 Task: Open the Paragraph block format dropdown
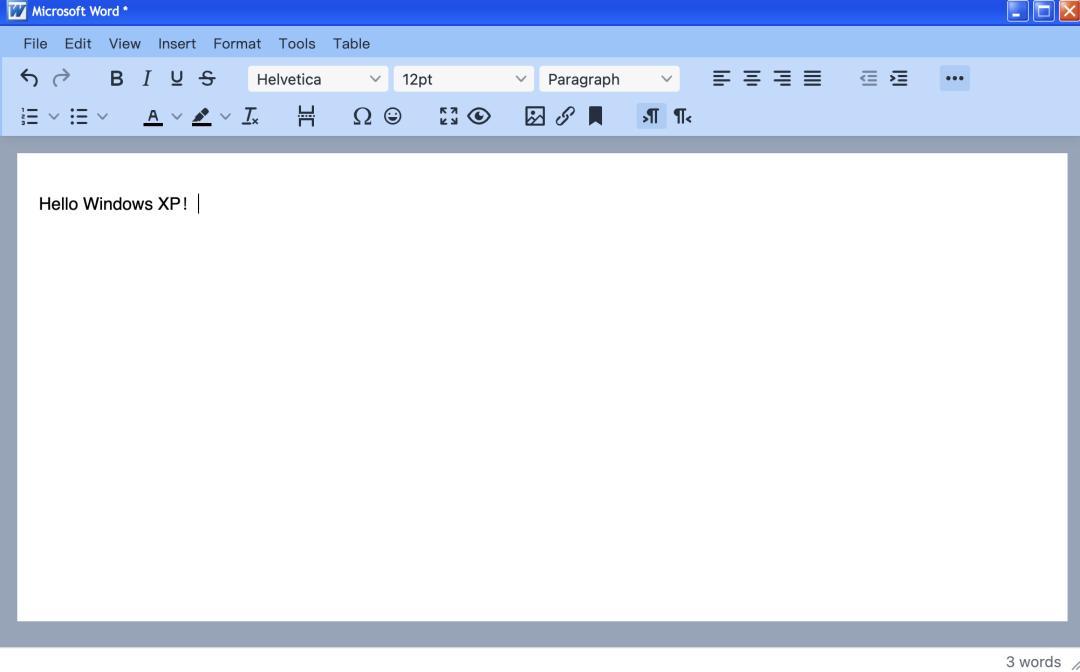[609, 79]
